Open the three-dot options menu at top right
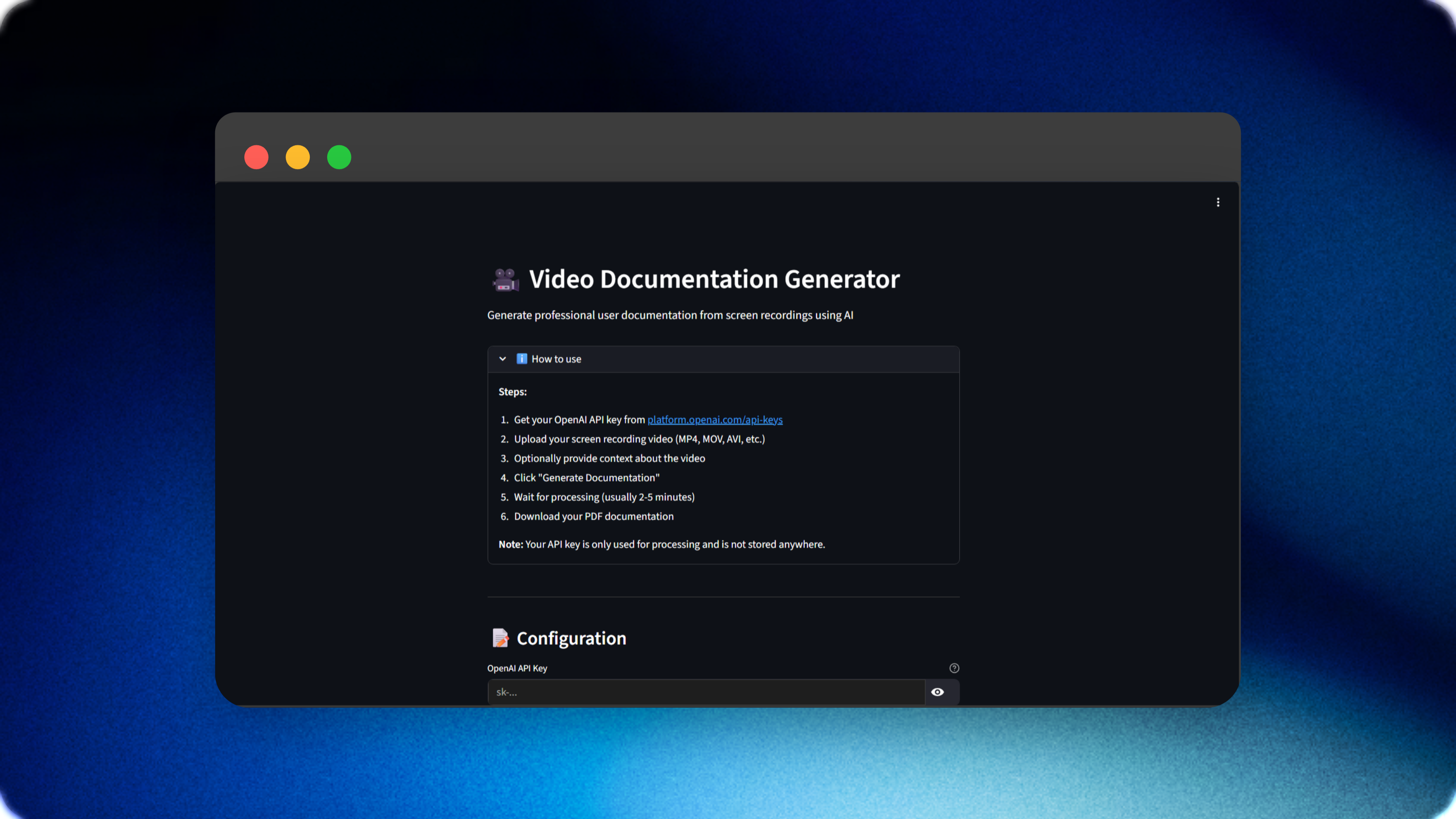The height and width of the screenshot is (819, 1456). click(x=1218, y=202)
